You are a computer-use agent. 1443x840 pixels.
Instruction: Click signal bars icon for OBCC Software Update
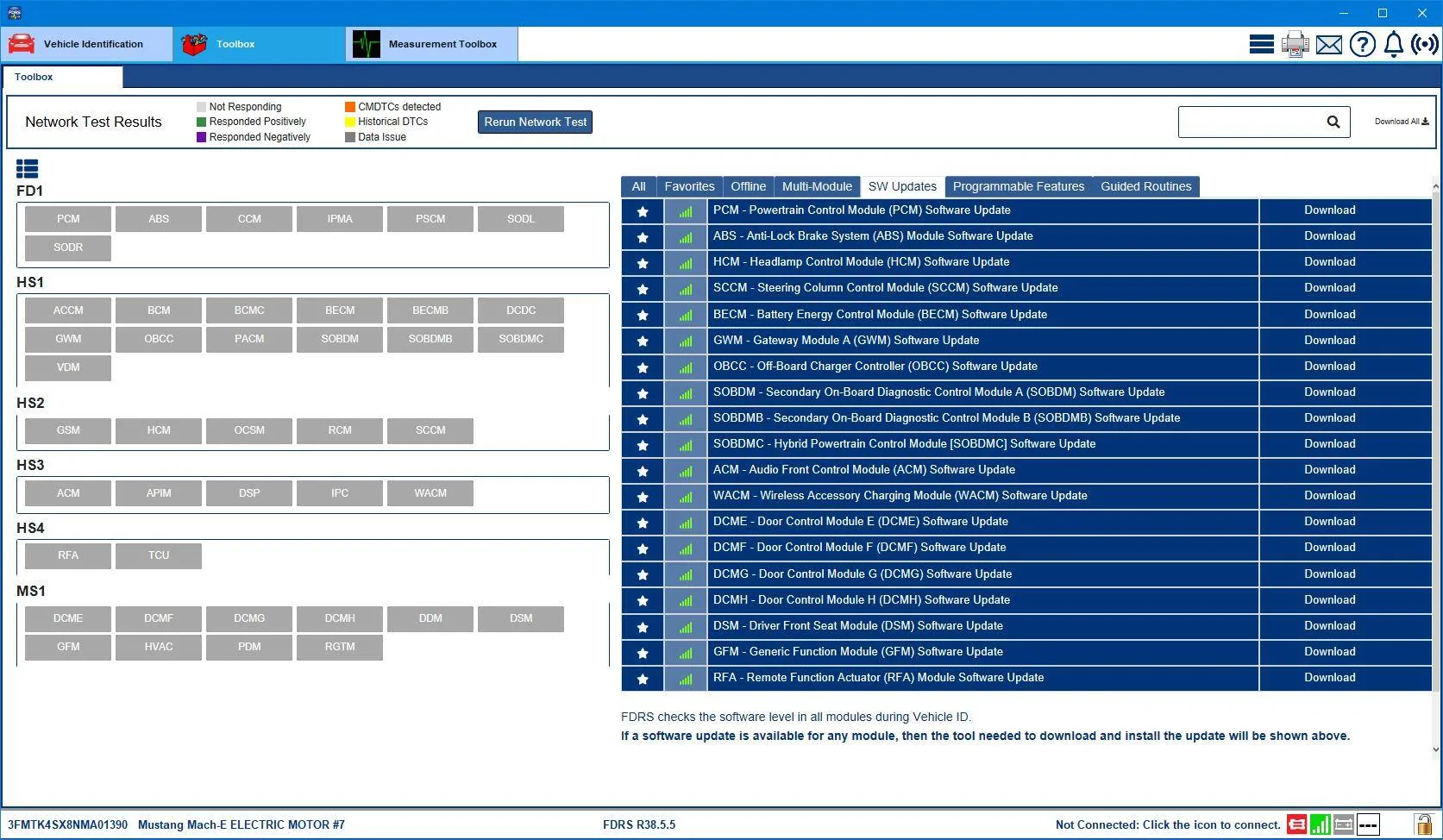coord(686,367)
